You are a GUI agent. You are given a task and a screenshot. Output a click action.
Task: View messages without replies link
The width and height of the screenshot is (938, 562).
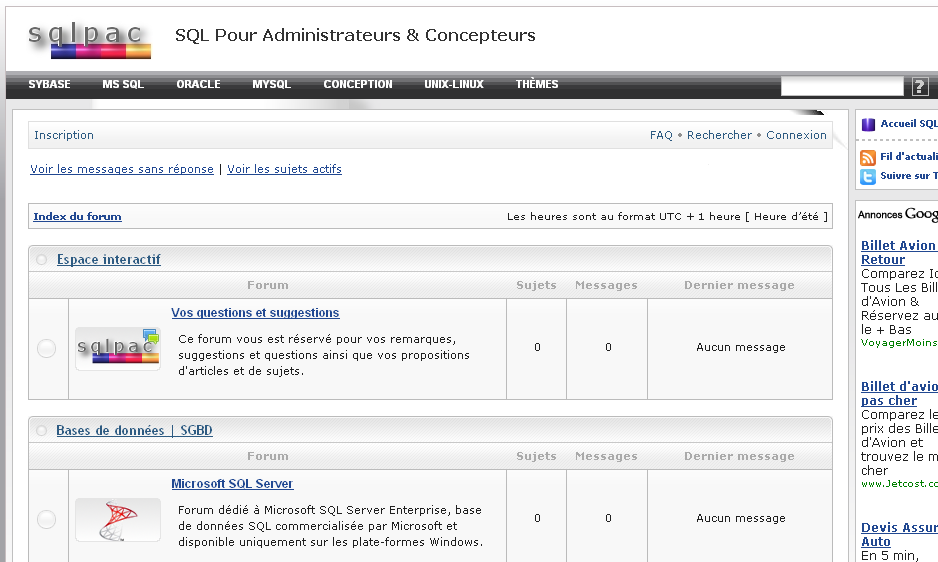122,170
